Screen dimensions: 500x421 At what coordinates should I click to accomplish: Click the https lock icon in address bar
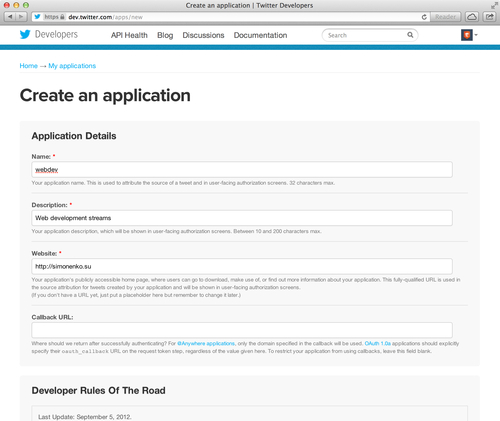tap(62, 17)
